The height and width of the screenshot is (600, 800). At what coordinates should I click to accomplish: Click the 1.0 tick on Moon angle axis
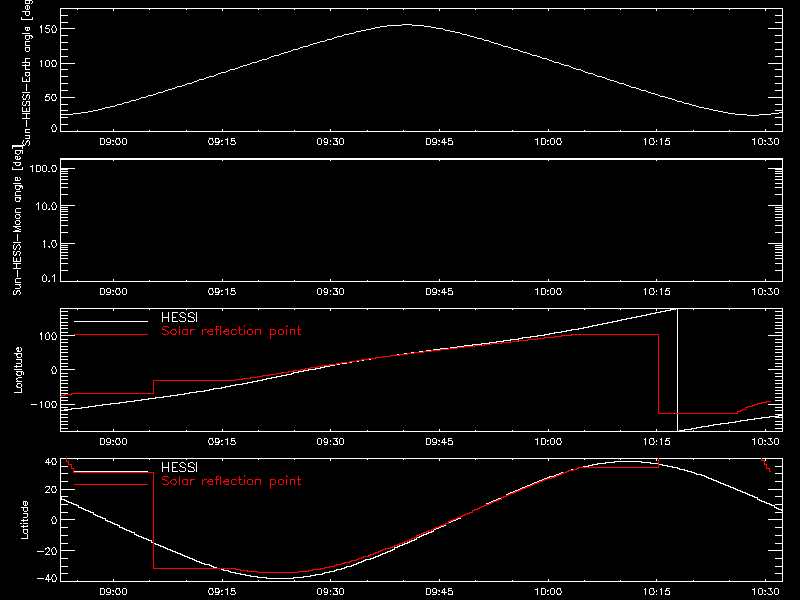click(49, 244)
